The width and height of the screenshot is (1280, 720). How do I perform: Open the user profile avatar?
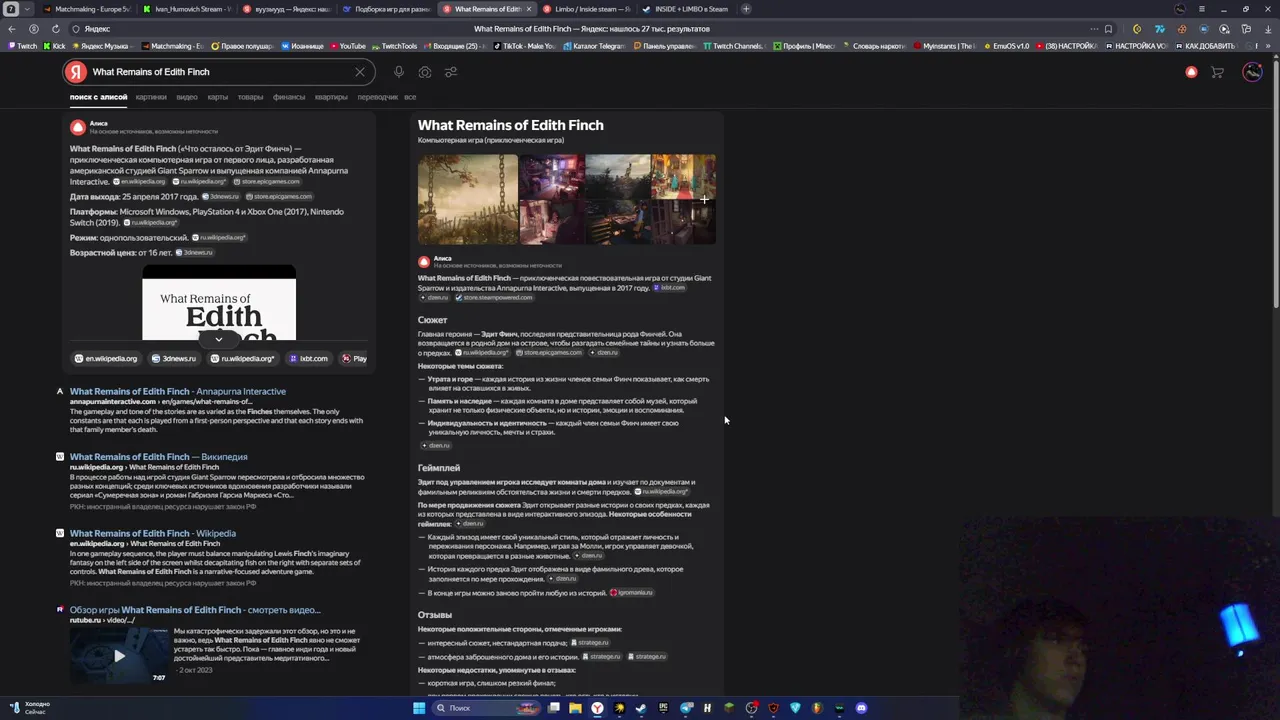(x=1252, y=72)
